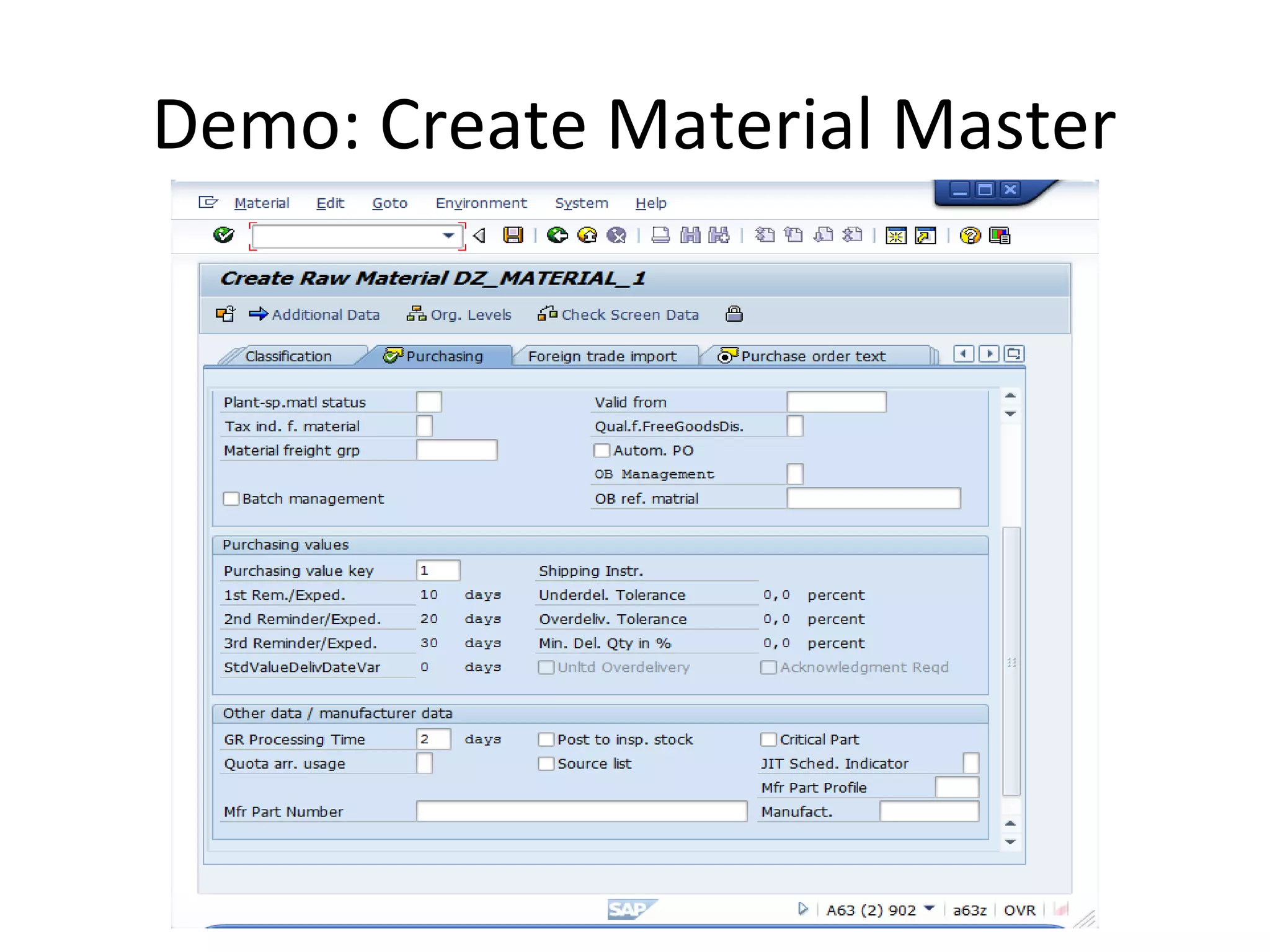Click the Plant-sp.matl status field
Image resolution: width=1270 pixels, height=952 pixels.
pyautogui.click(x=429, y=402)
